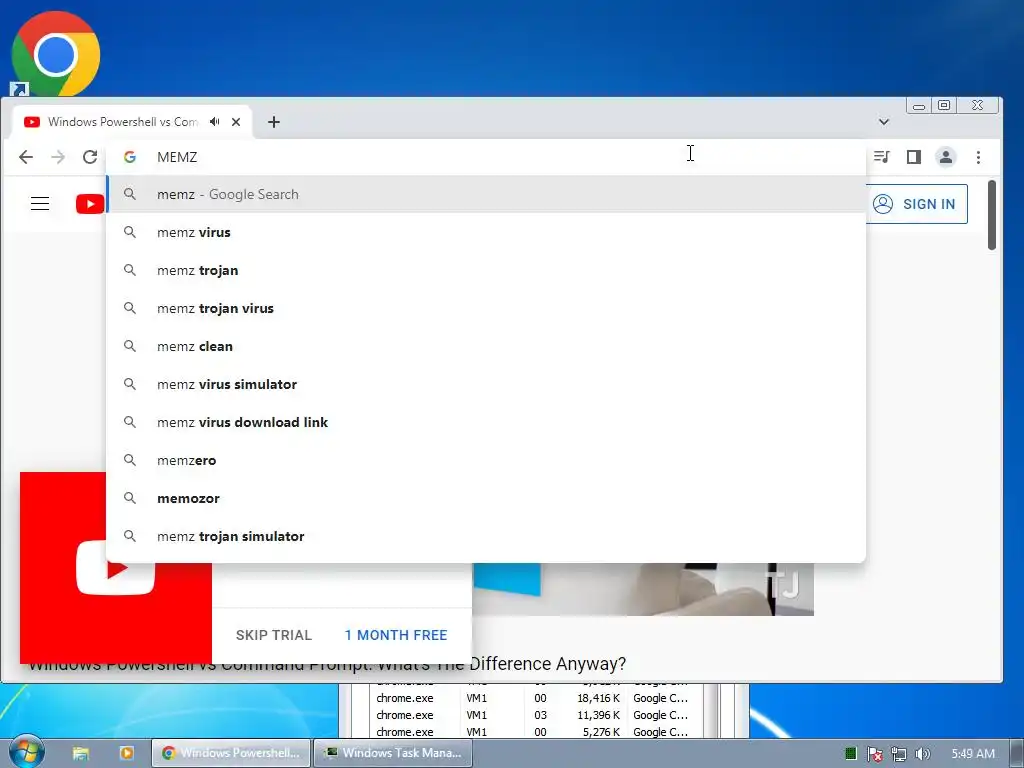Select 'memozor' suggestion
Viewport: 1024px width, 768px height.
pos(486,498)
